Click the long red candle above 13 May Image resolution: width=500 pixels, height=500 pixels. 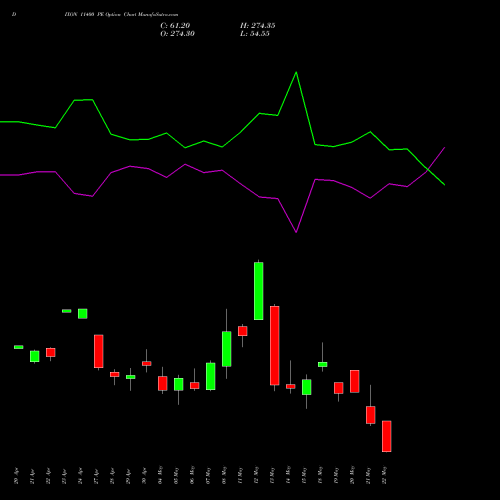tap(275, 346)
